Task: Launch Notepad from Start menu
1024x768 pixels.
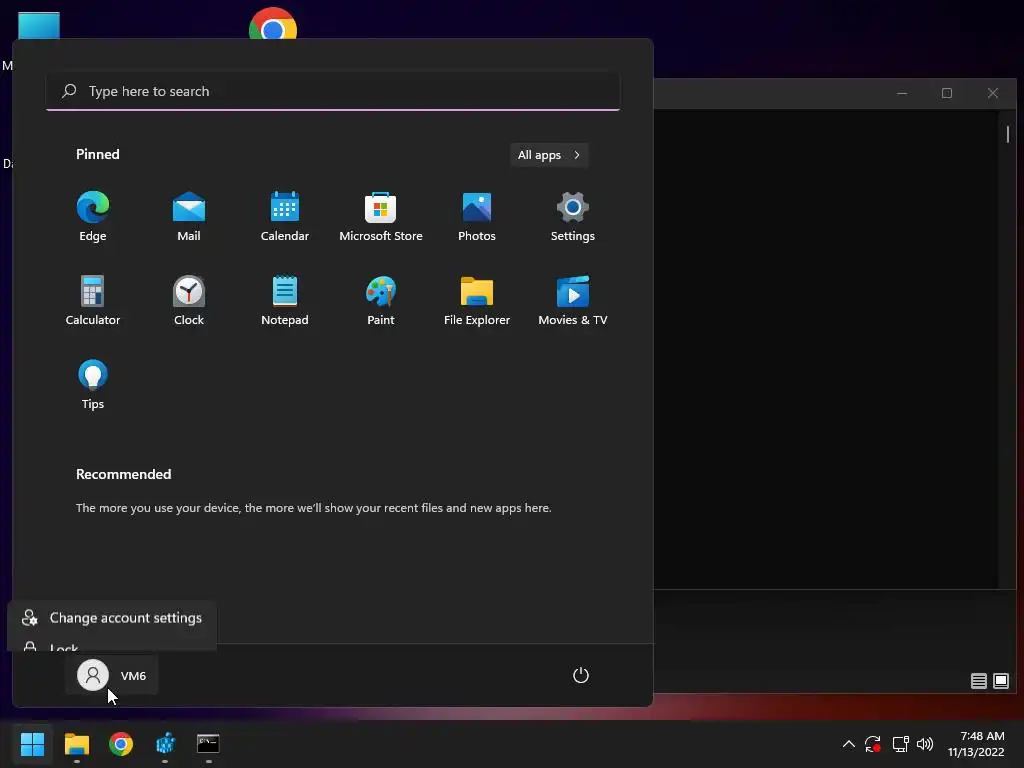Action: (285, 300)
